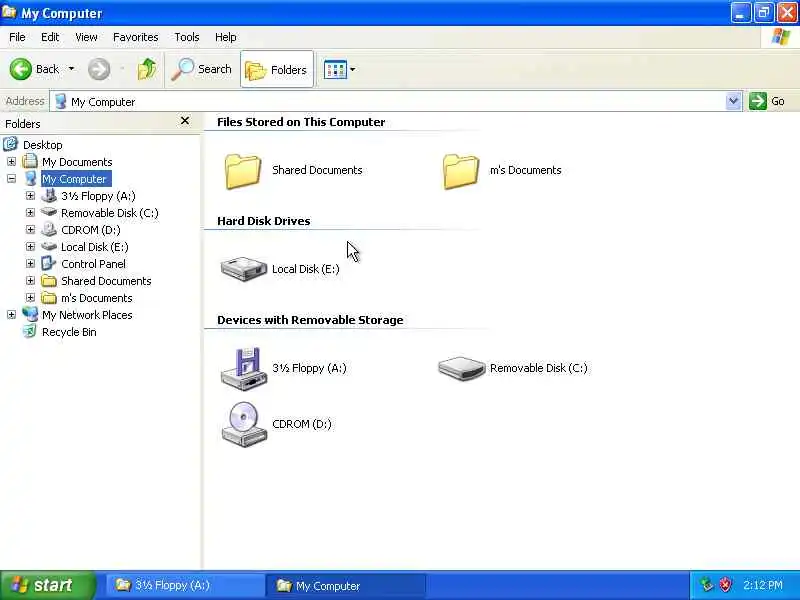Open the Edit menu

coord(50,37)
